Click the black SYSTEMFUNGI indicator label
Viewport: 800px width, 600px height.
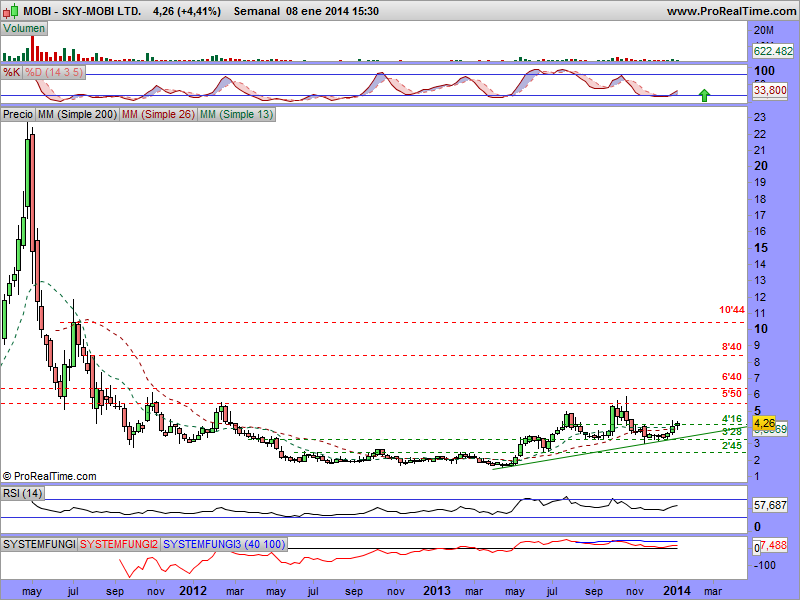click(39, 544)
